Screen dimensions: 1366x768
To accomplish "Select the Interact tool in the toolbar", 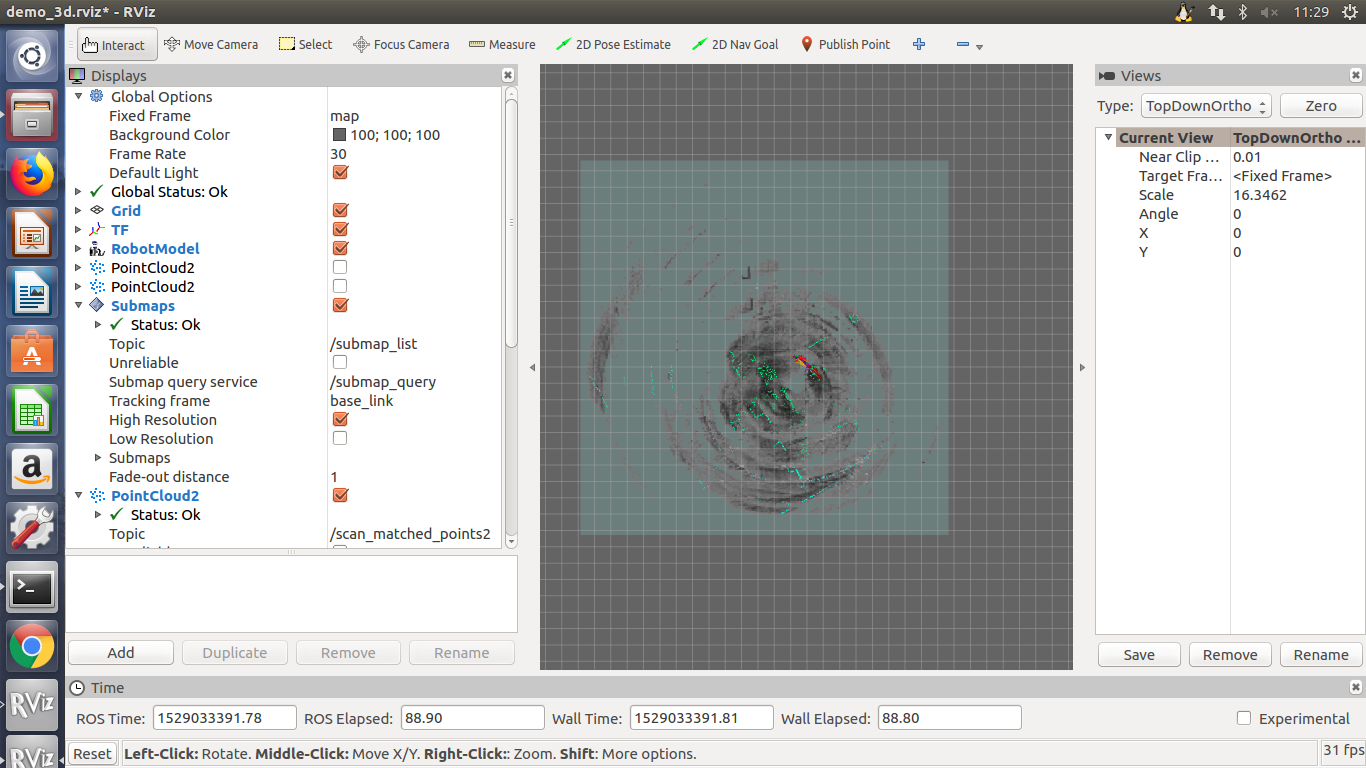I will point(116,44).
